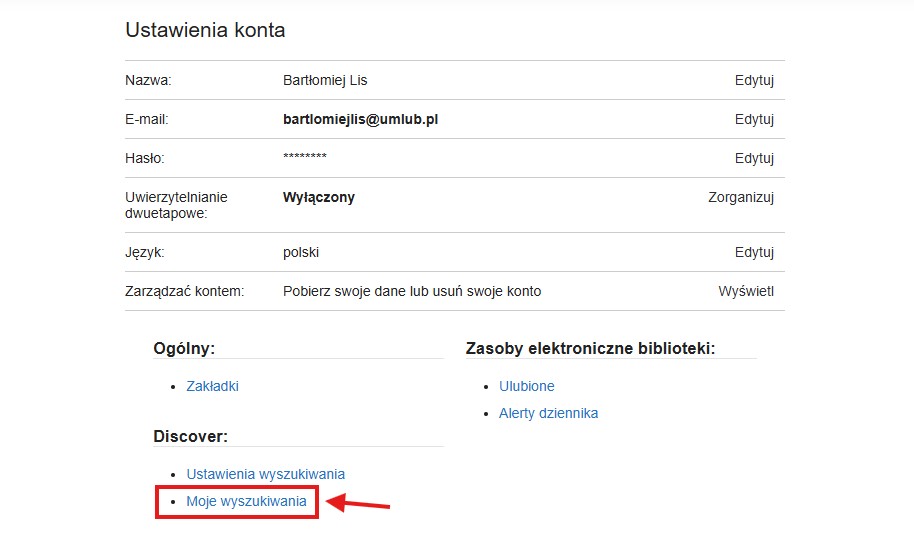Open Ustawienia wyszukiwania link
This screenshot has width=914, height=547.
(265, 474)
